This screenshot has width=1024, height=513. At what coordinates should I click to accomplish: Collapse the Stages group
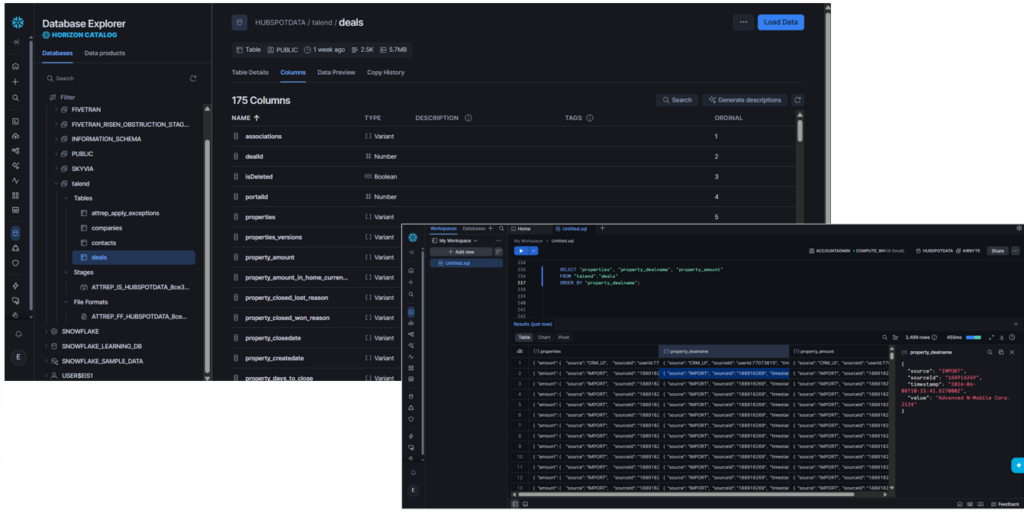[66, 272]
